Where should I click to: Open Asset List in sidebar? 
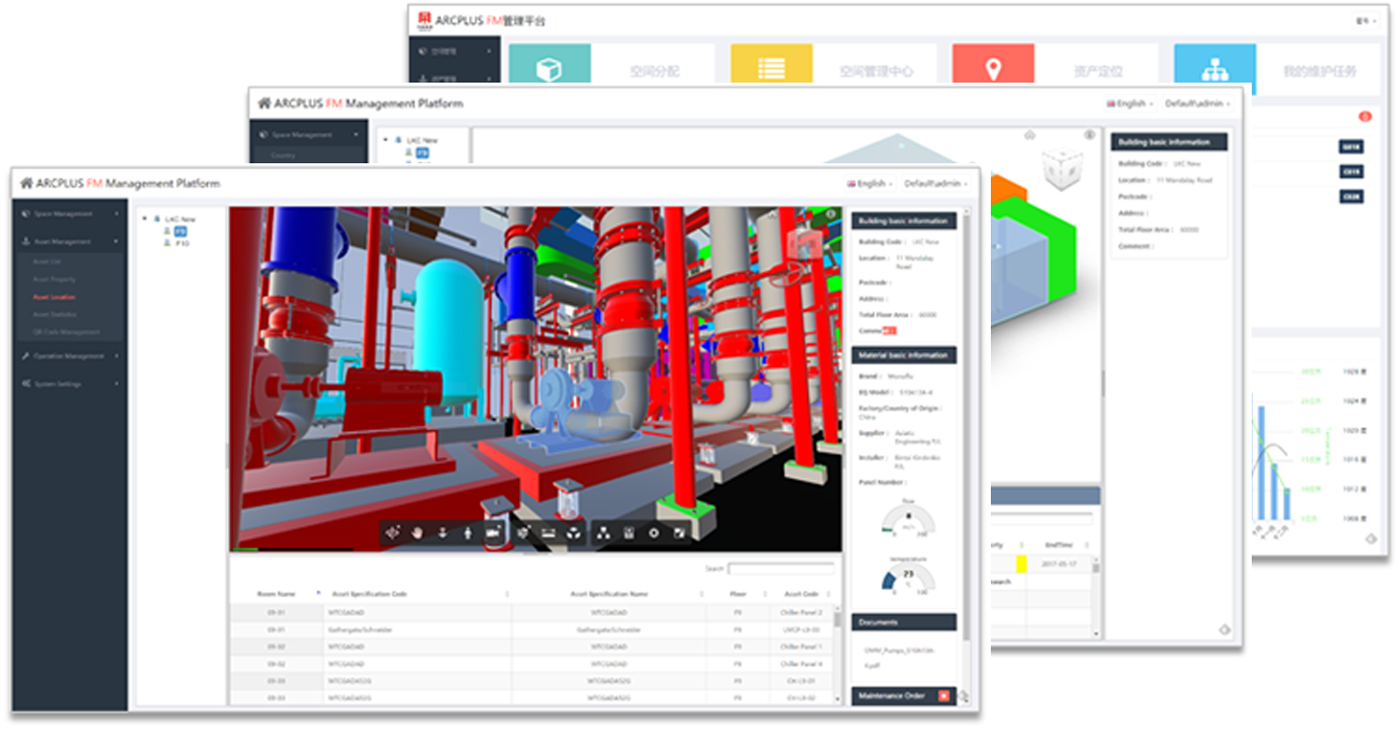click(47, 261)
